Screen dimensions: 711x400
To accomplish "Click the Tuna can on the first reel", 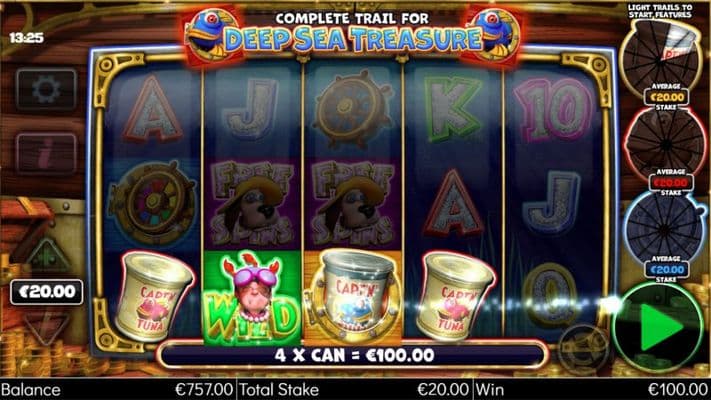I will coord(153,296).
